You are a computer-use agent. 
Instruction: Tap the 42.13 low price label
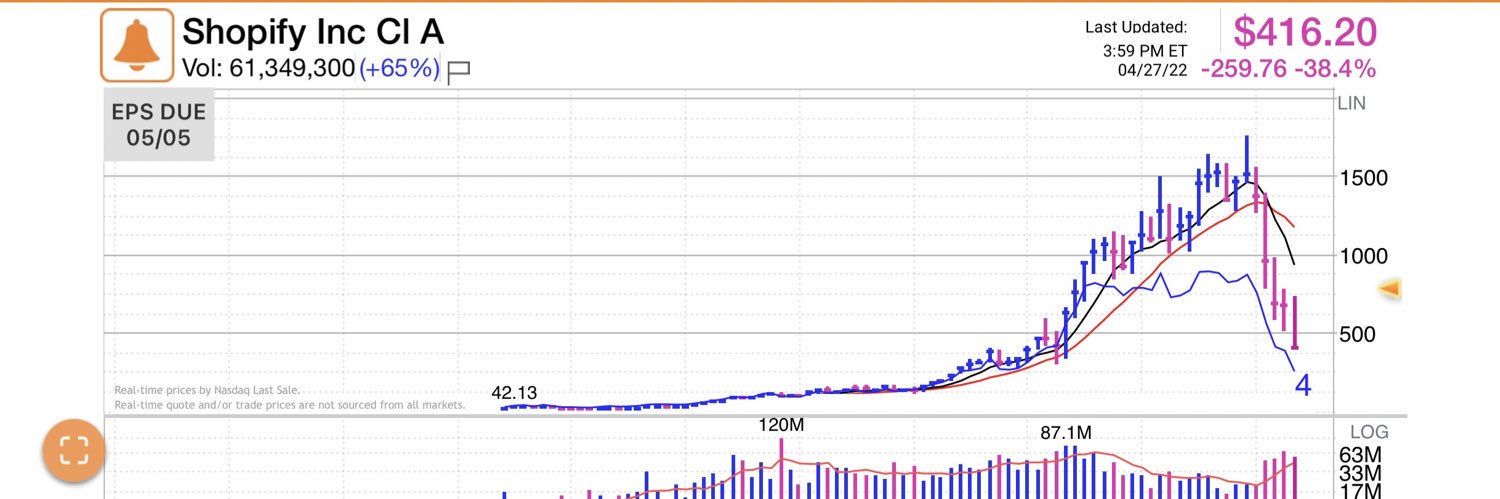514,393
